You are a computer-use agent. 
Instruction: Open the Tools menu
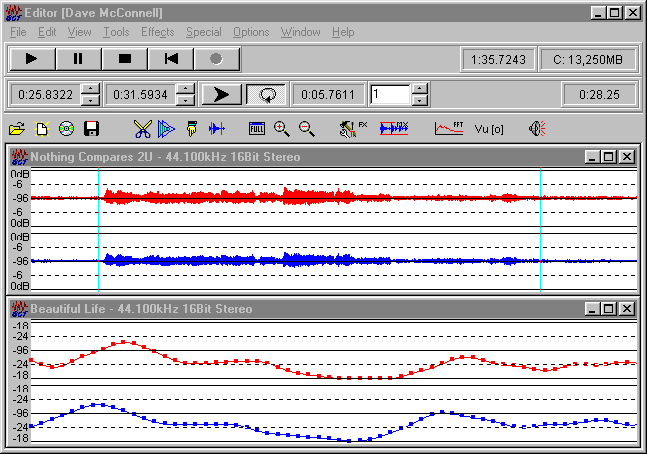tap(116, 32)
